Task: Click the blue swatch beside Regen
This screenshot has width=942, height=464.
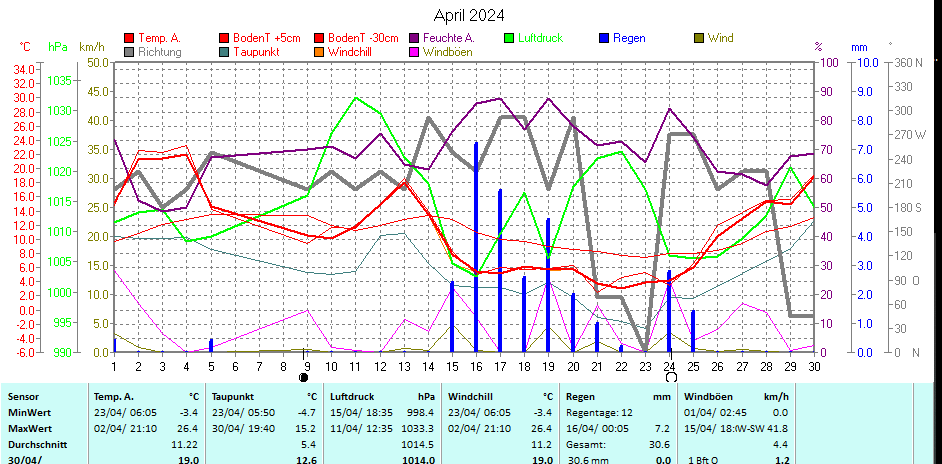Action: click(x=604, y=38)
